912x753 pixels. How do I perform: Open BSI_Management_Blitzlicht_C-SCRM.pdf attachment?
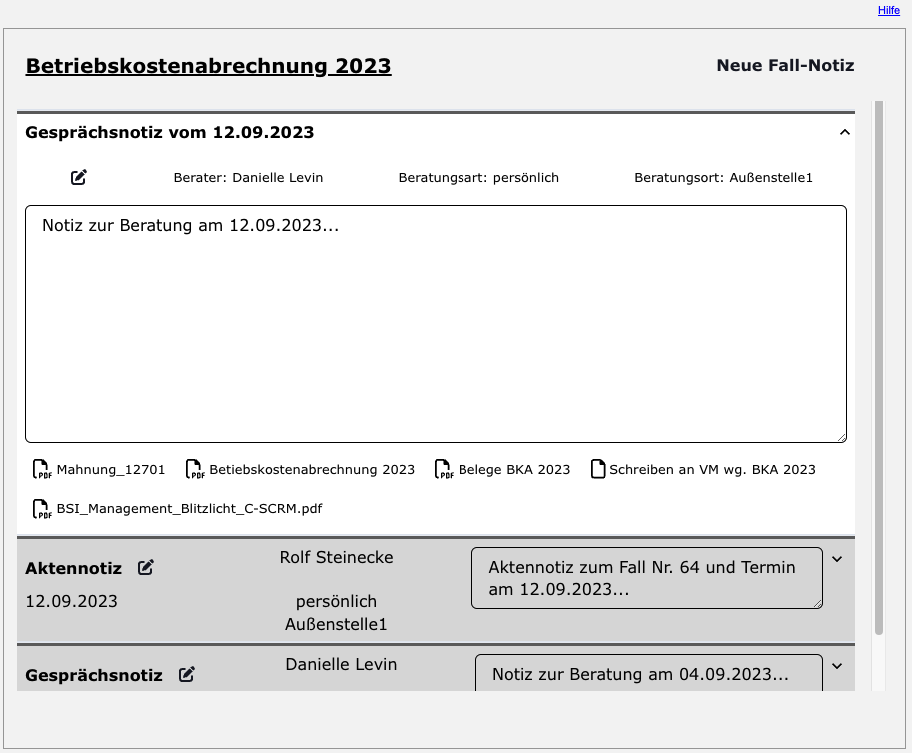click(x=189, y=509)
